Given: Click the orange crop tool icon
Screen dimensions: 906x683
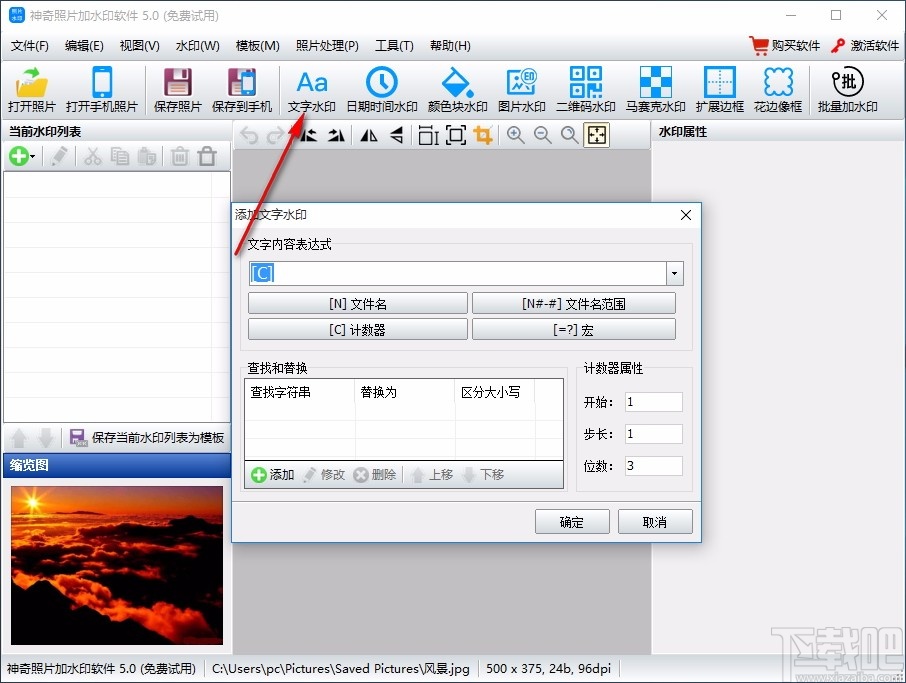Looking at the screenshot, I should click(483, 136).
